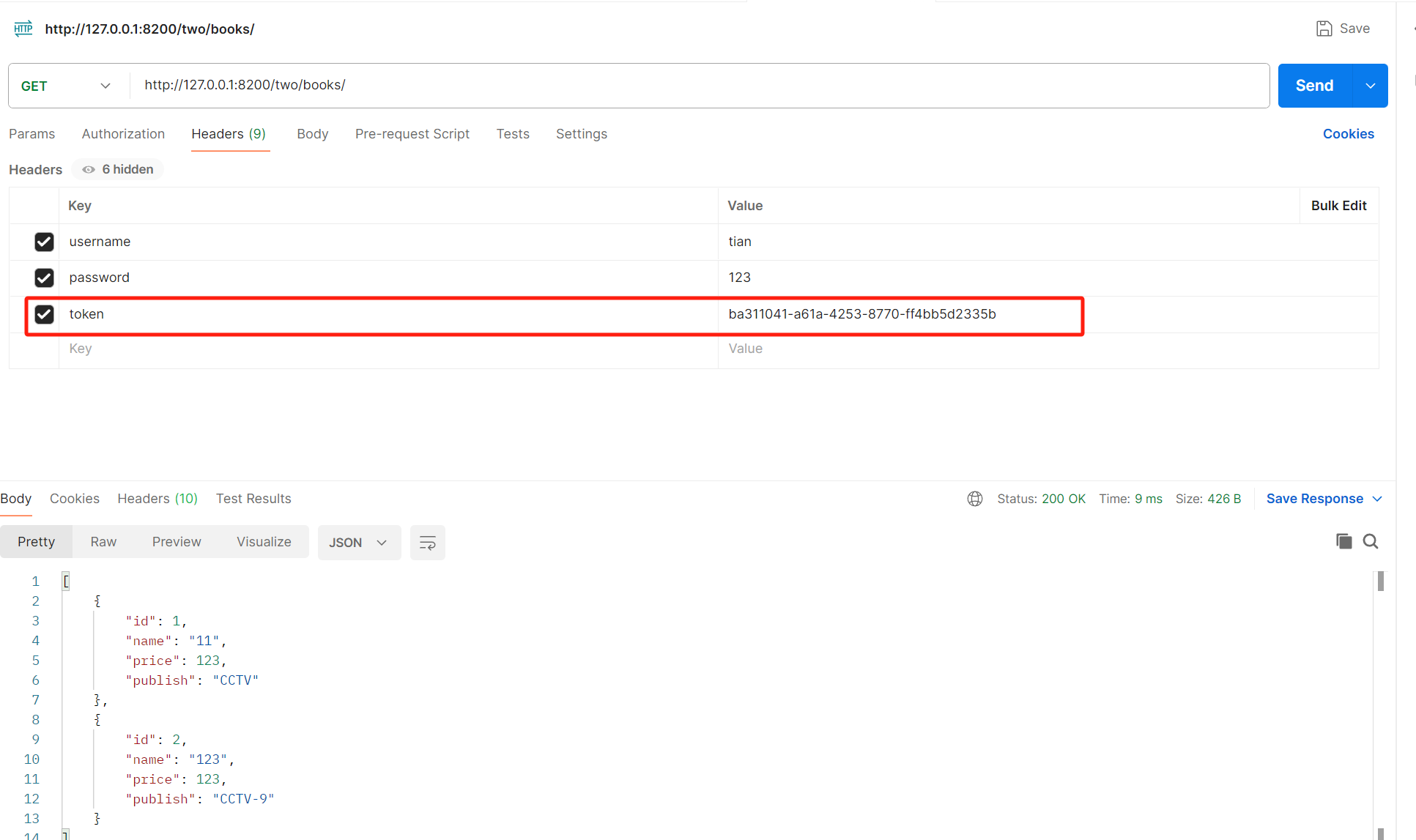Open search in response body
The width and height of the screenshot is (1416, 840).
[x=1371, y=541]
